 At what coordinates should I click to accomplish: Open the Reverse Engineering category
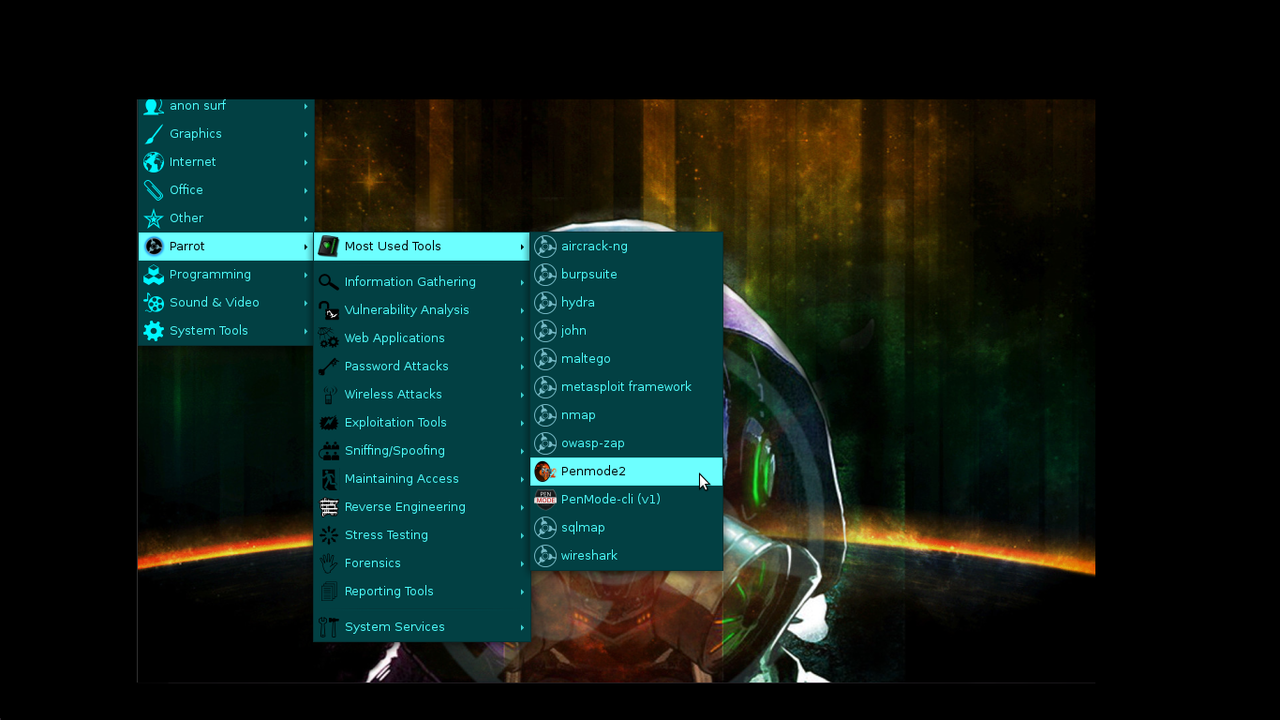[422, 507]
